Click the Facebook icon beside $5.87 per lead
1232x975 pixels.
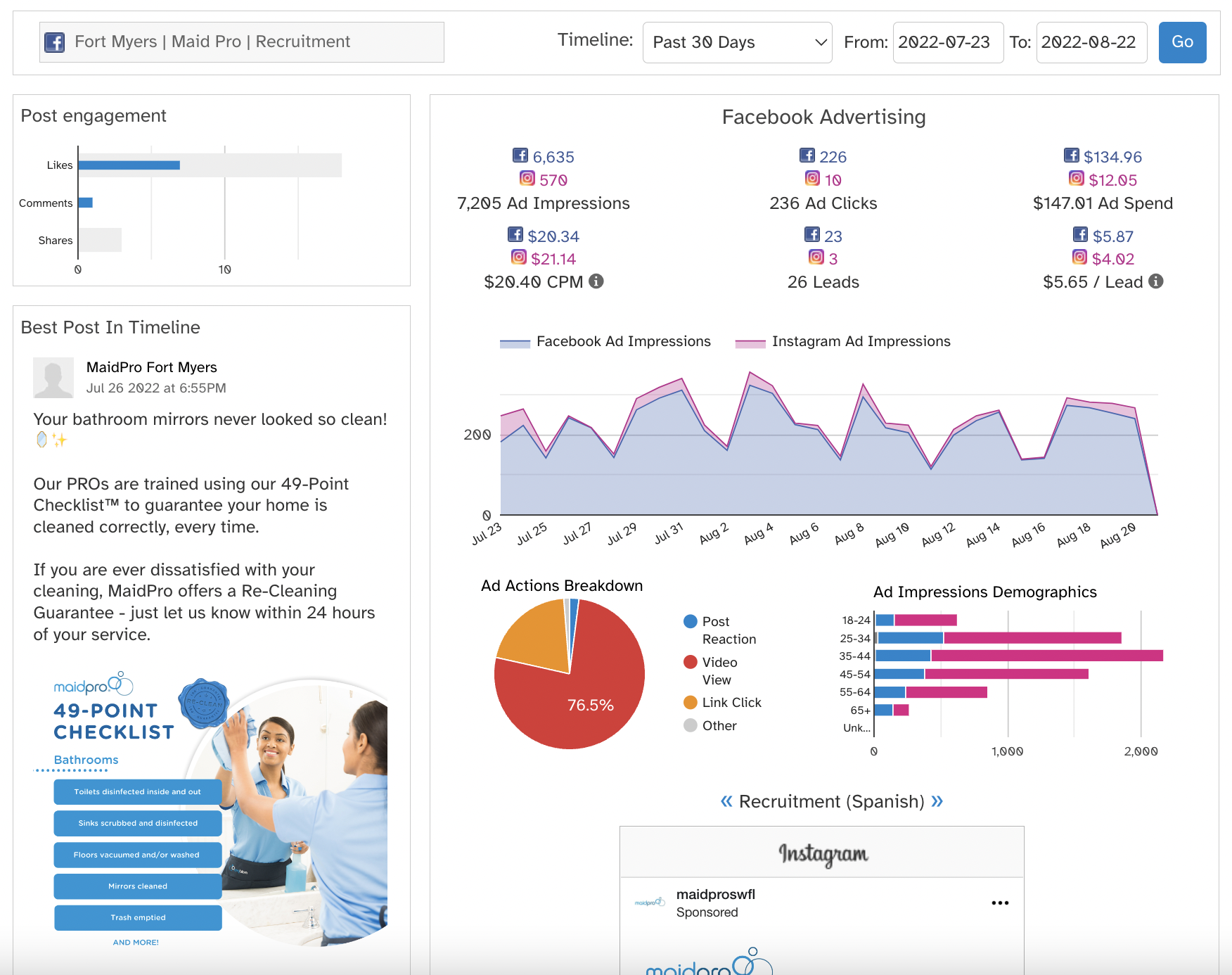[1081, 234]
